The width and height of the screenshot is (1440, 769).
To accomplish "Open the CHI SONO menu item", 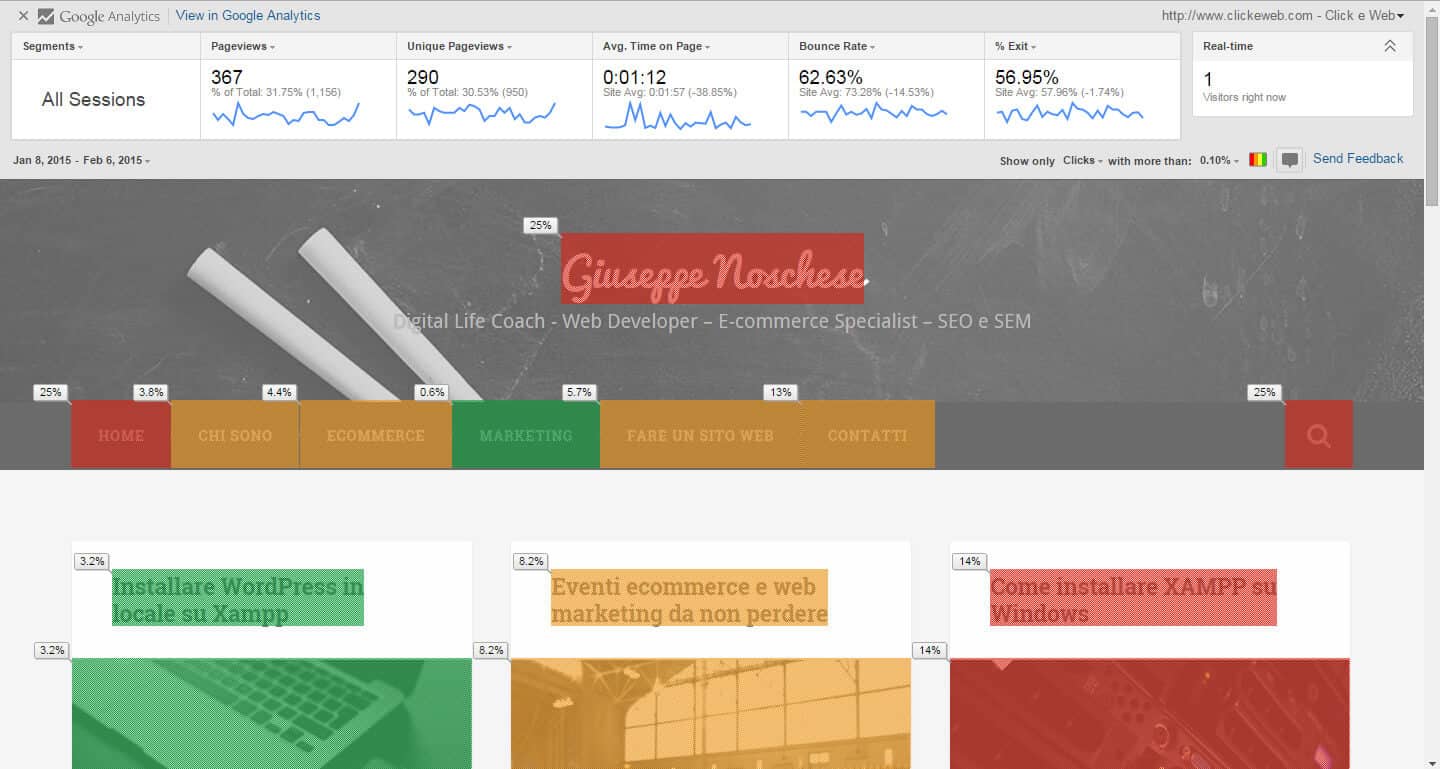I will pyautogui.click(x=235, y=435).
